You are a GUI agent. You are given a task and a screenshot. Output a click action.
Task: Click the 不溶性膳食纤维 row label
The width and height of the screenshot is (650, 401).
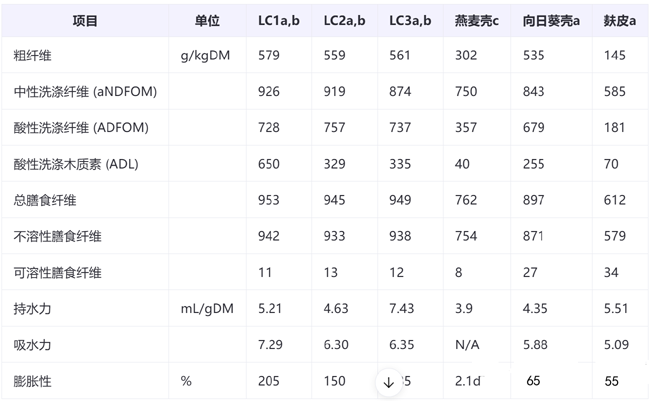[58, 237]
